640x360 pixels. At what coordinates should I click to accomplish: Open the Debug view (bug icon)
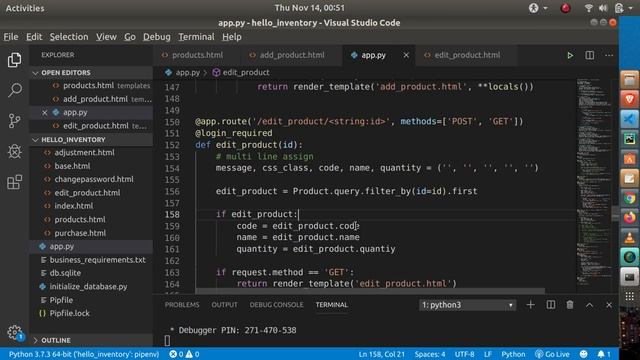15,151
